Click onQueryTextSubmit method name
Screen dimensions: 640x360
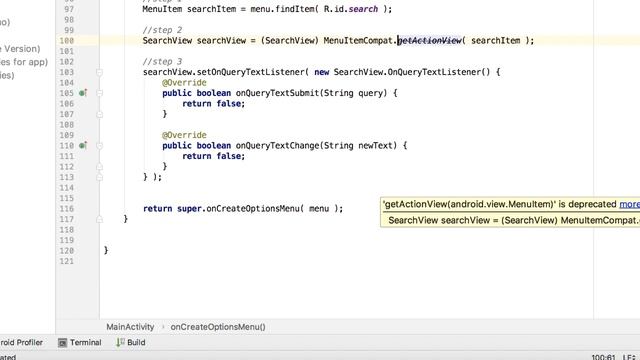[x=277, y=93]
